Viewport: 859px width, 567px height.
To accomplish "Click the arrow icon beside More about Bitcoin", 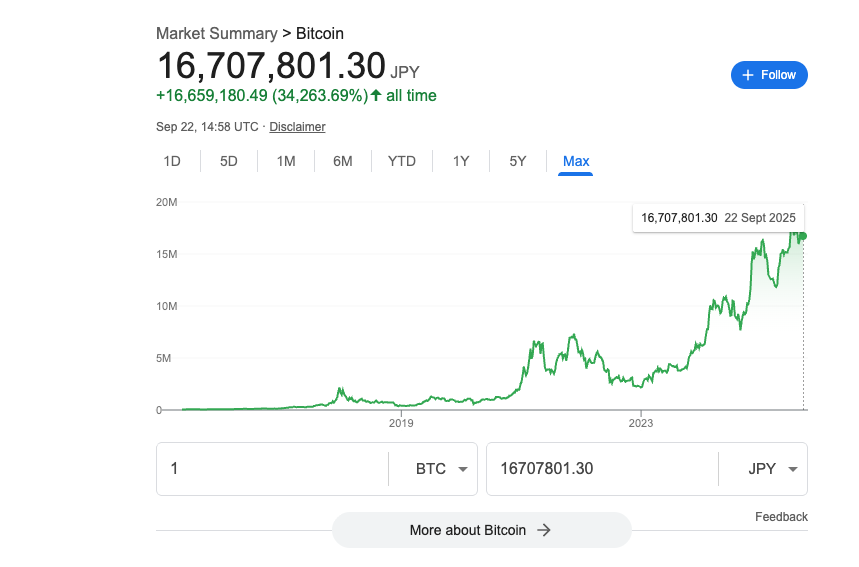I will pyautogui.click(x=544, y=530).
